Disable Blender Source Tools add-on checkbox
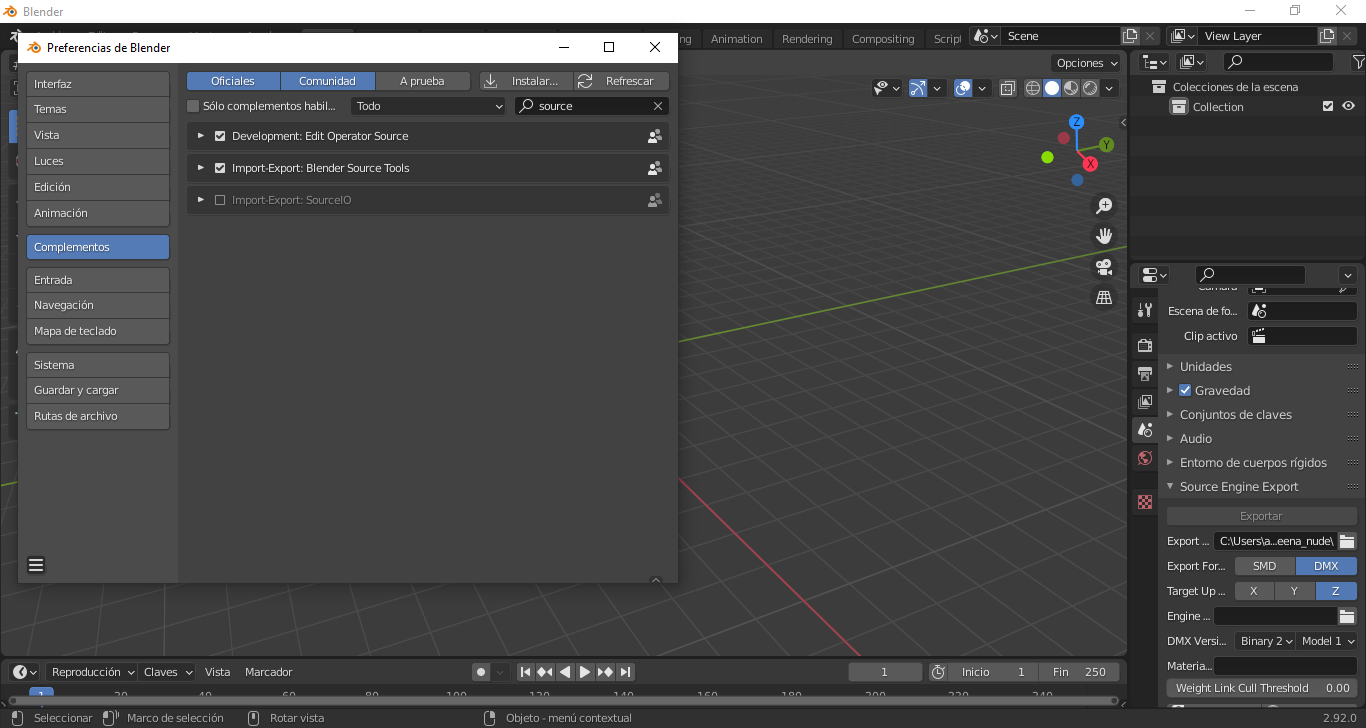The image size is (1366, 728). tap(220, 168)
